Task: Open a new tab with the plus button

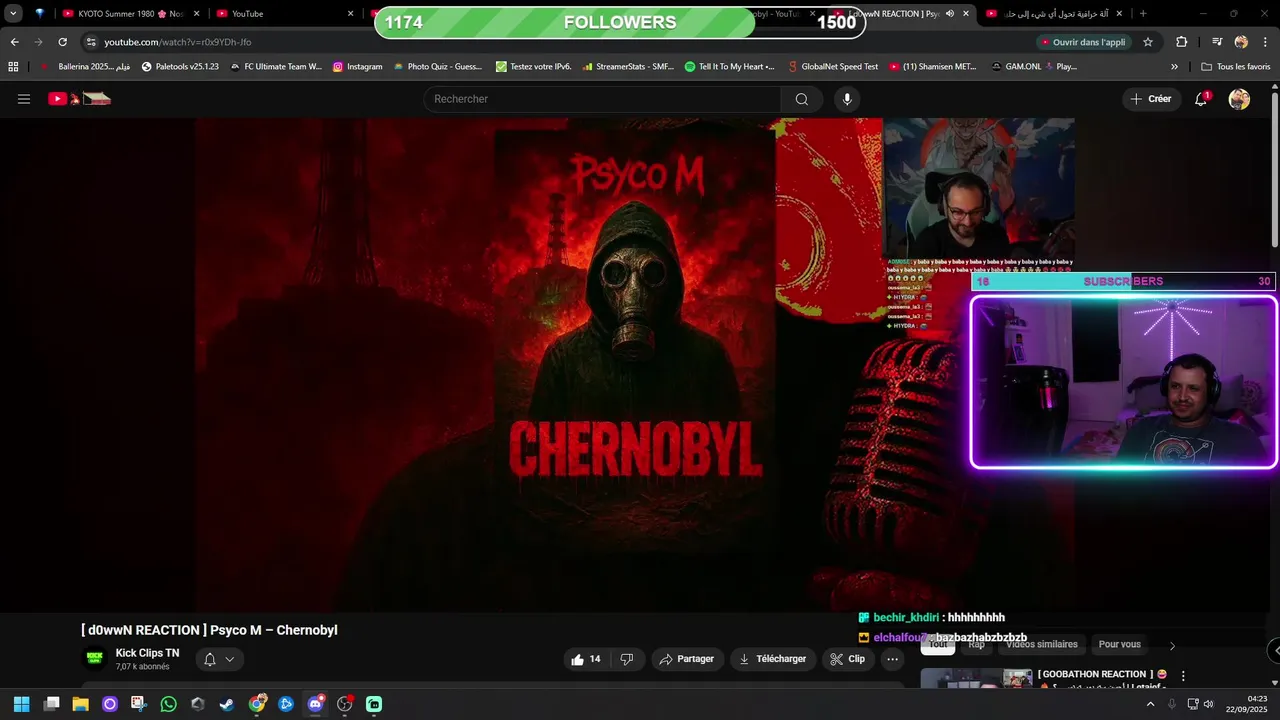Action: pos(1143,14)
